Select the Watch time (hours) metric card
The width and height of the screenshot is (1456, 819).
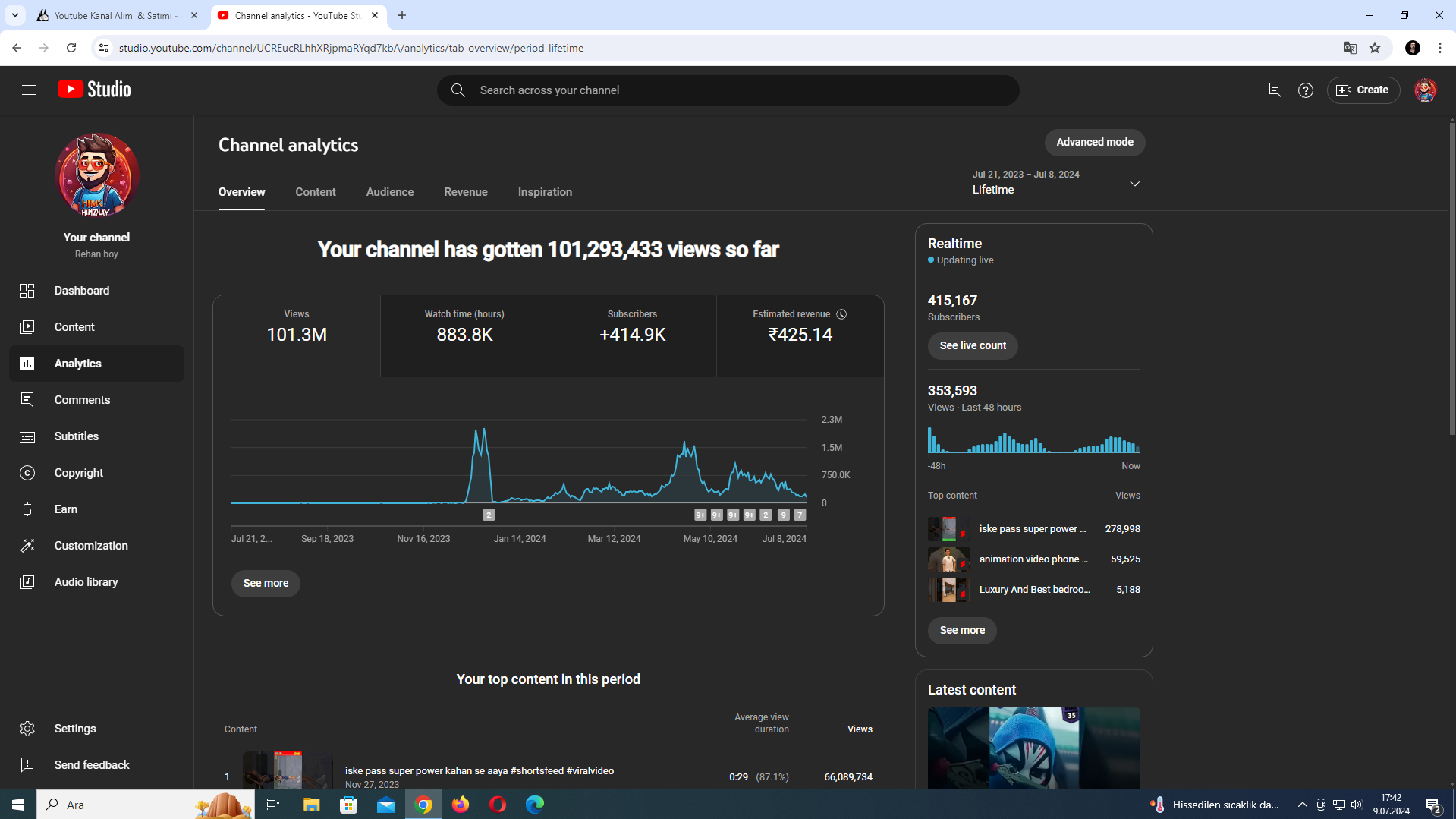point(464,336)
